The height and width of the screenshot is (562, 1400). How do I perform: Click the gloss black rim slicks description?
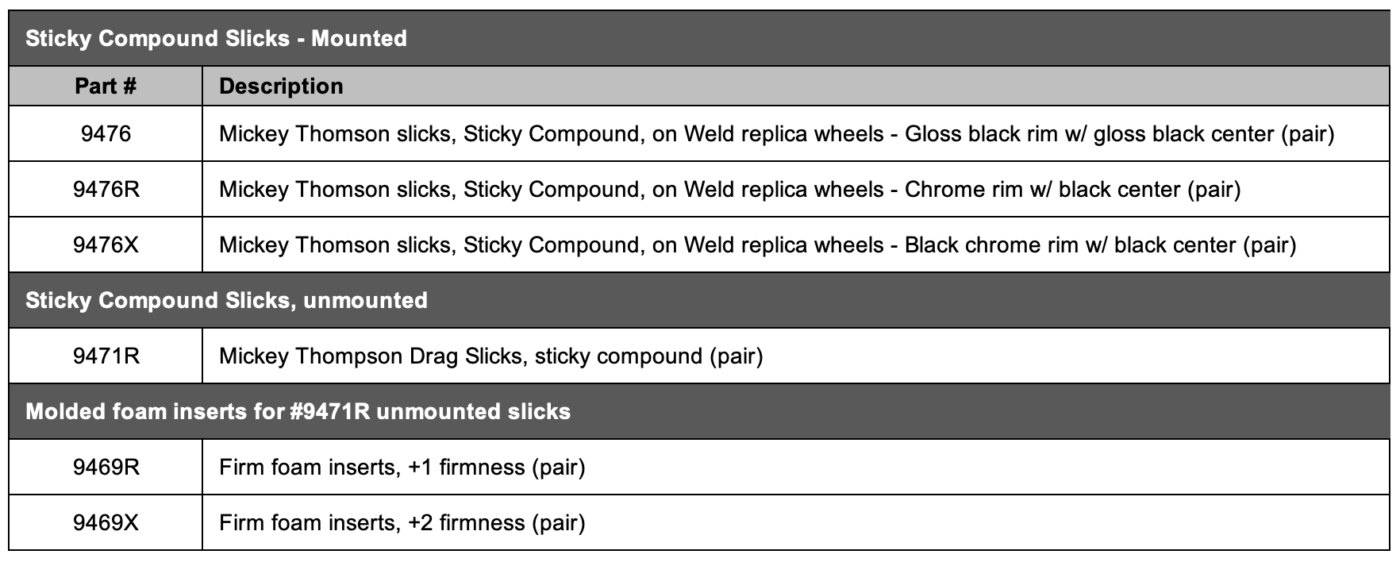point(777,134)
